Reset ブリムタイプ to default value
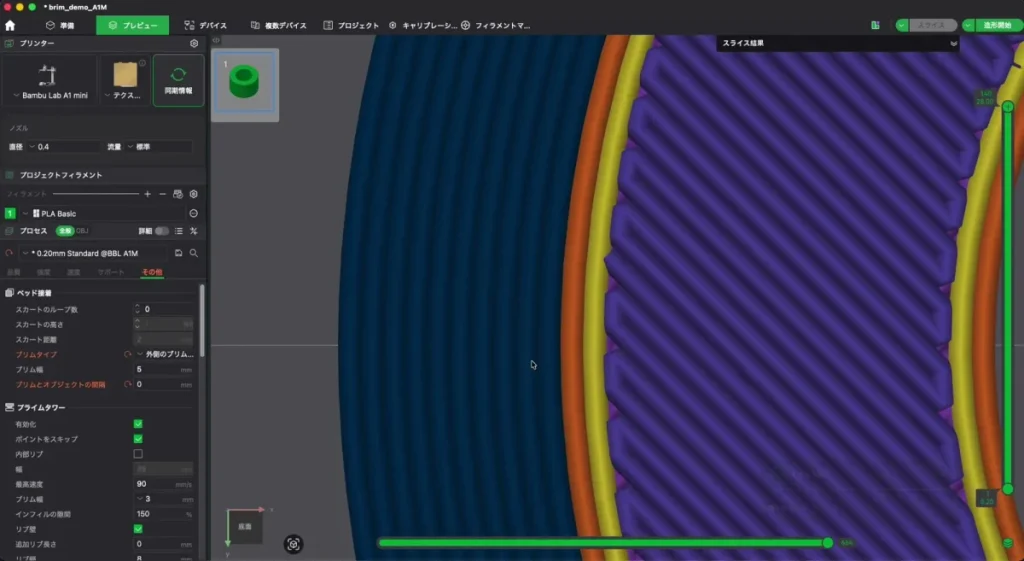 (x=128, y=355)
